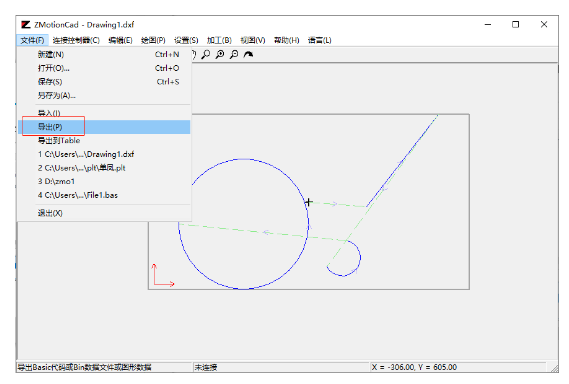
Task: Open the 语言(L) menu
Action: (x=319, y=40)
